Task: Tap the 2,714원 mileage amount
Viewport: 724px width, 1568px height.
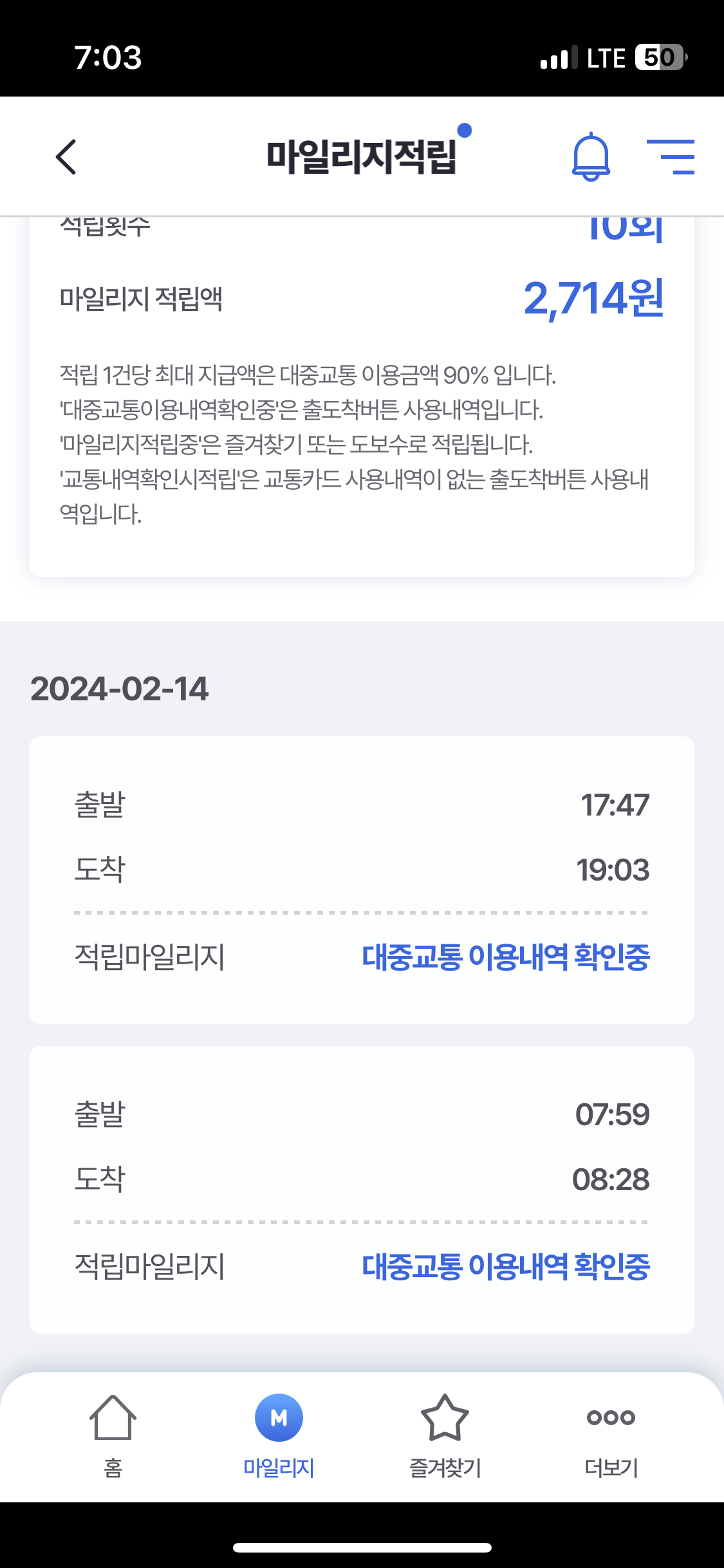Action: pos(593,299)
